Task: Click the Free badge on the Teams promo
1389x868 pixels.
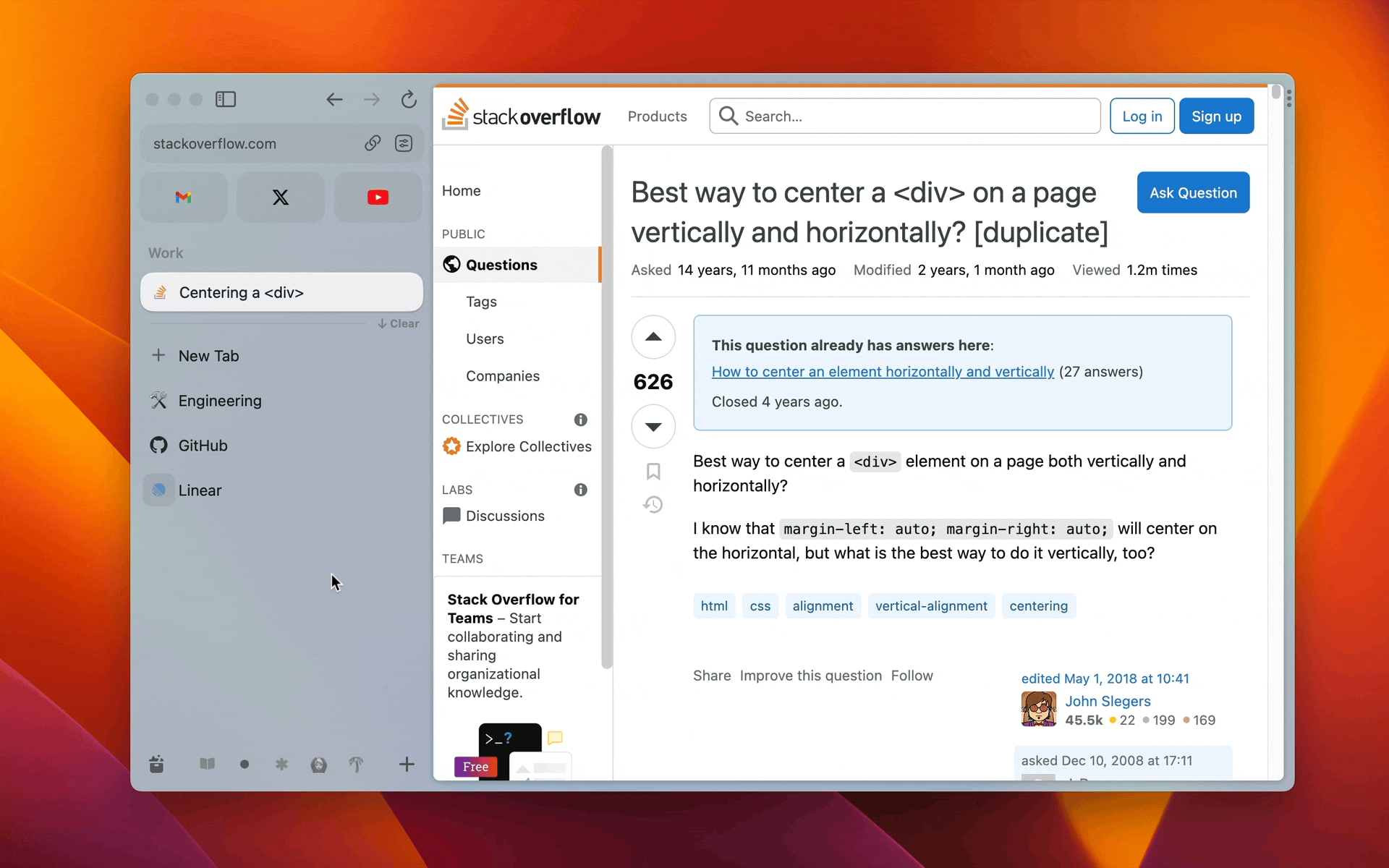Action: [475, 767]
